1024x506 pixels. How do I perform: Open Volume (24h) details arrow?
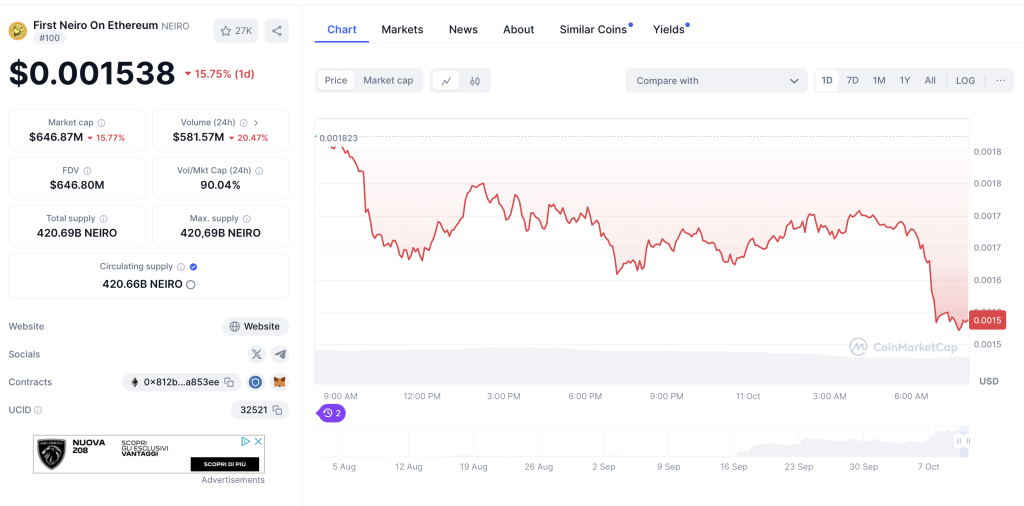click(256, 123)
